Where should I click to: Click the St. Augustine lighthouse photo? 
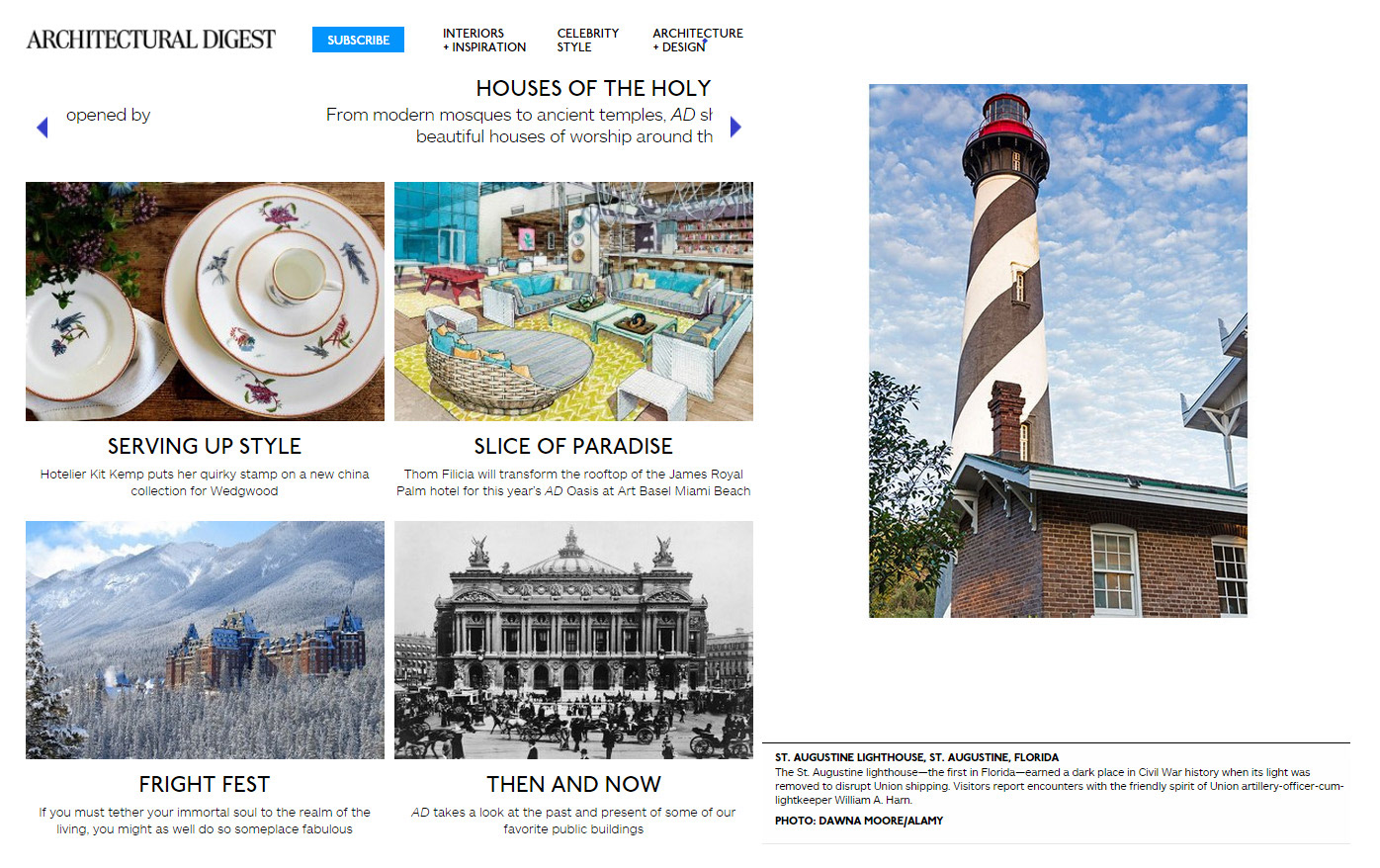[1058, 351]
